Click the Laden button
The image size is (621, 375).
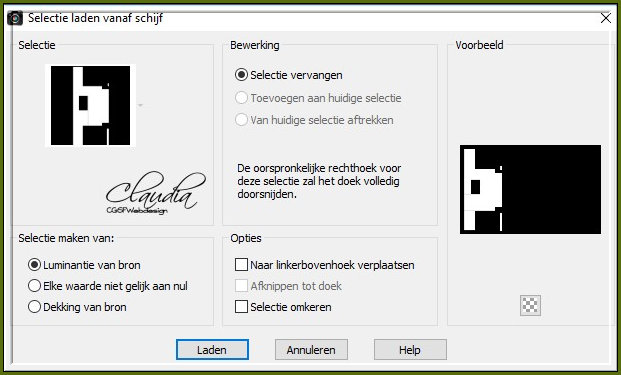point(212,350)
